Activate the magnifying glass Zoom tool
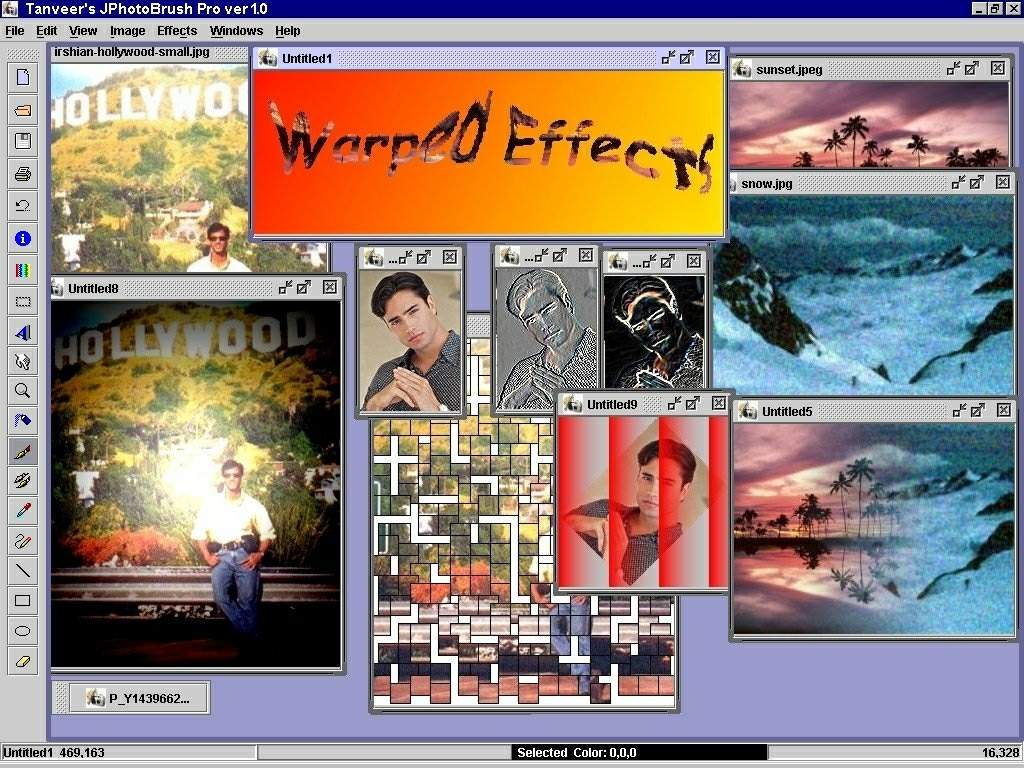Viewport: 1024px width, 768px height. [x=23, y=391]
